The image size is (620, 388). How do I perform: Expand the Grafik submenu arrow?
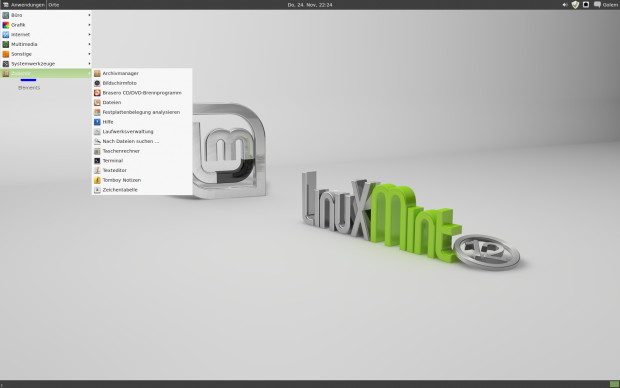click(89, 25)
